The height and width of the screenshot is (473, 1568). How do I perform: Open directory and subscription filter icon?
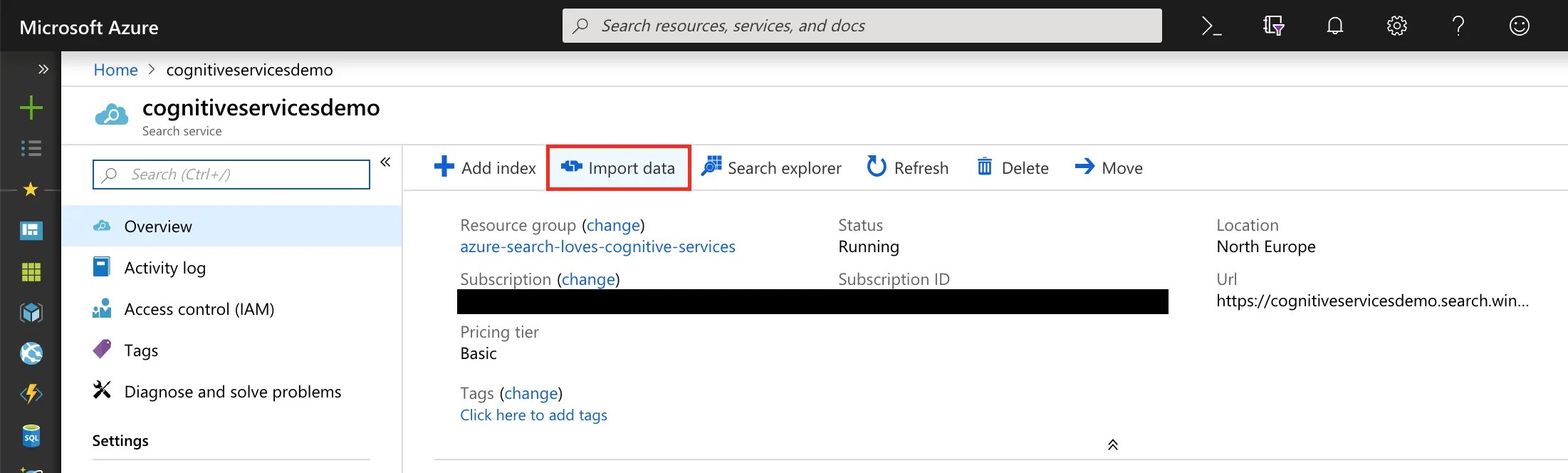click(x=1273, y=26)
